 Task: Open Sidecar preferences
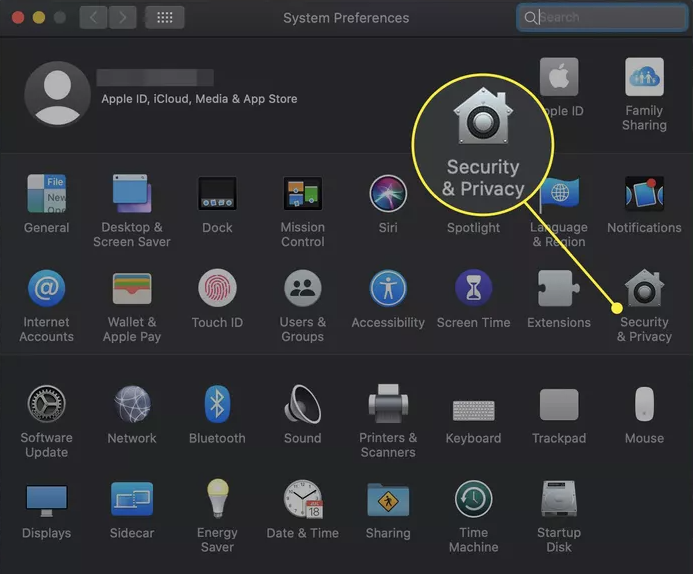[x=132, y=499]
